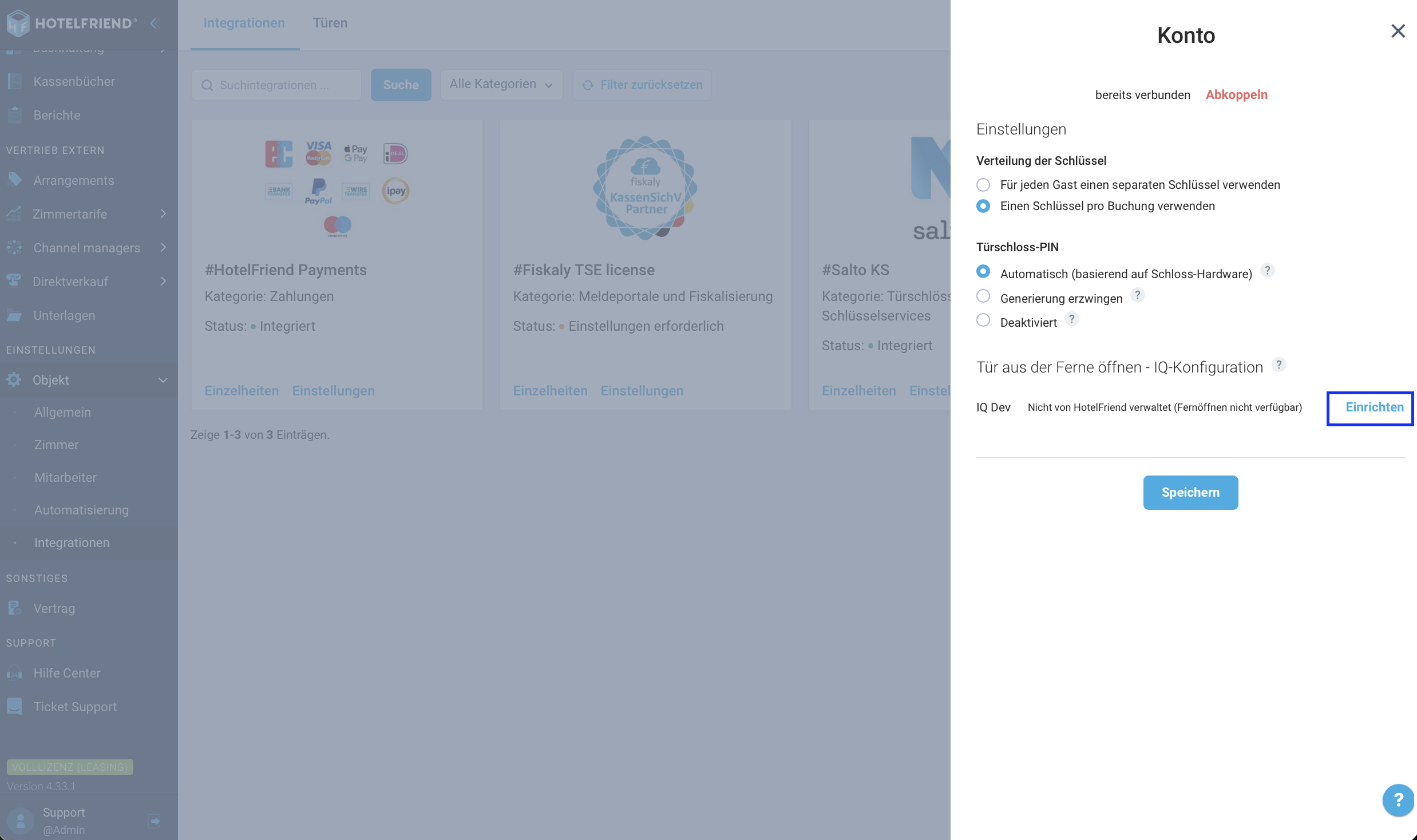The height and width of the screenshot is (840, 1417).
Task: Collapse the Objekt settings section
Action: (x=163, y=381)
